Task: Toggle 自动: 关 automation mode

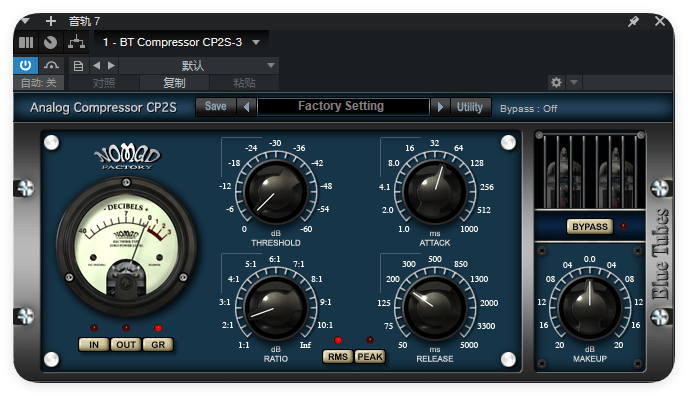Action: click(x=39, y=82)
